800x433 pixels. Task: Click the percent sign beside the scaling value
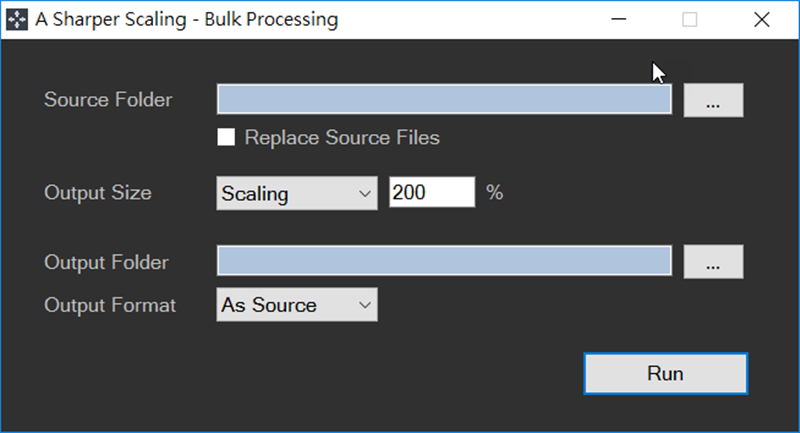click(494, 193)
